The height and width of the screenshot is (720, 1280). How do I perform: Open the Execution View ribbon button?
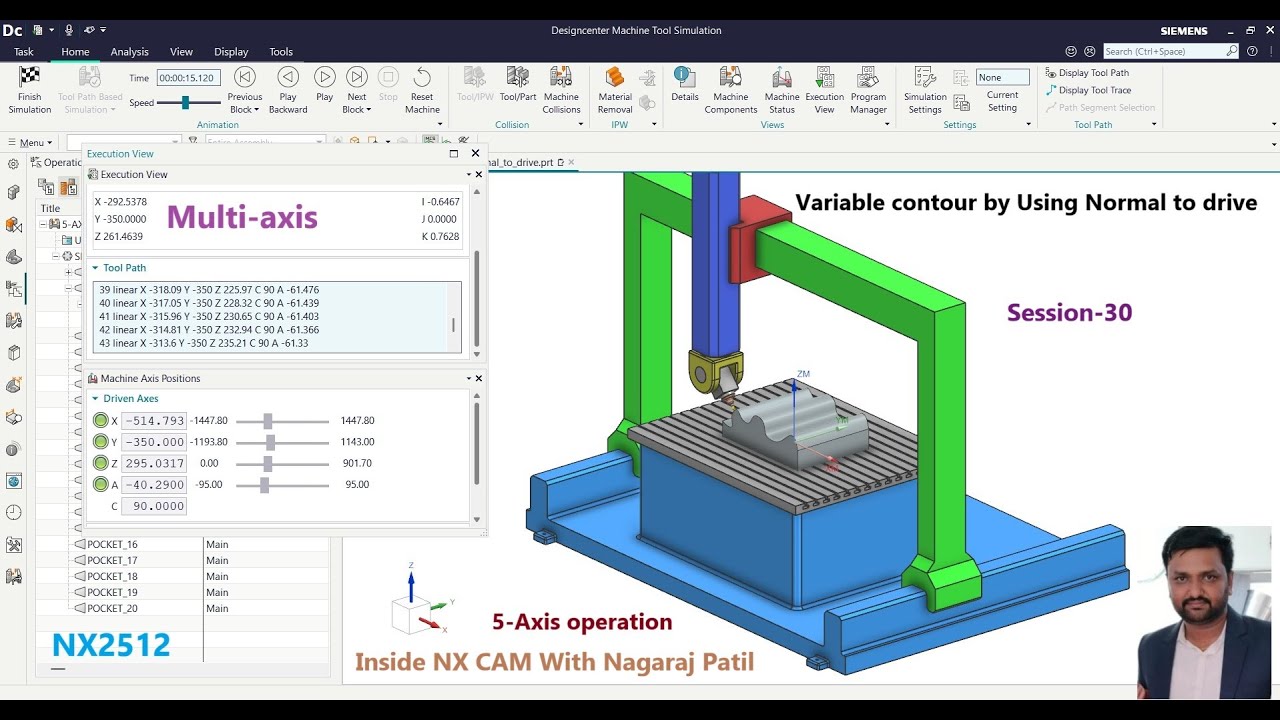pos(825,90)
